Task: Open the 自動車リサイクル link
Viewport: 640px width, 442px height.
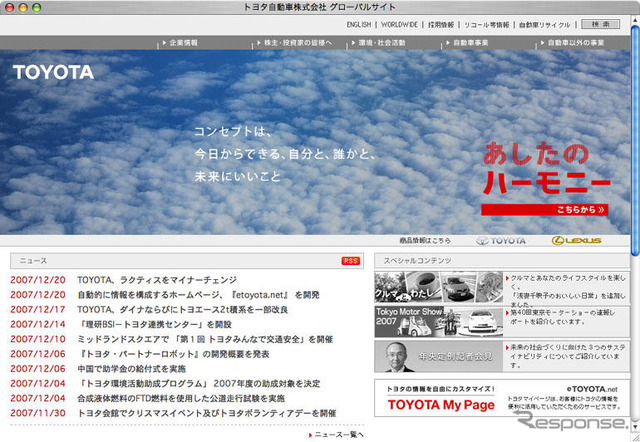Action: tap(544, 24)
